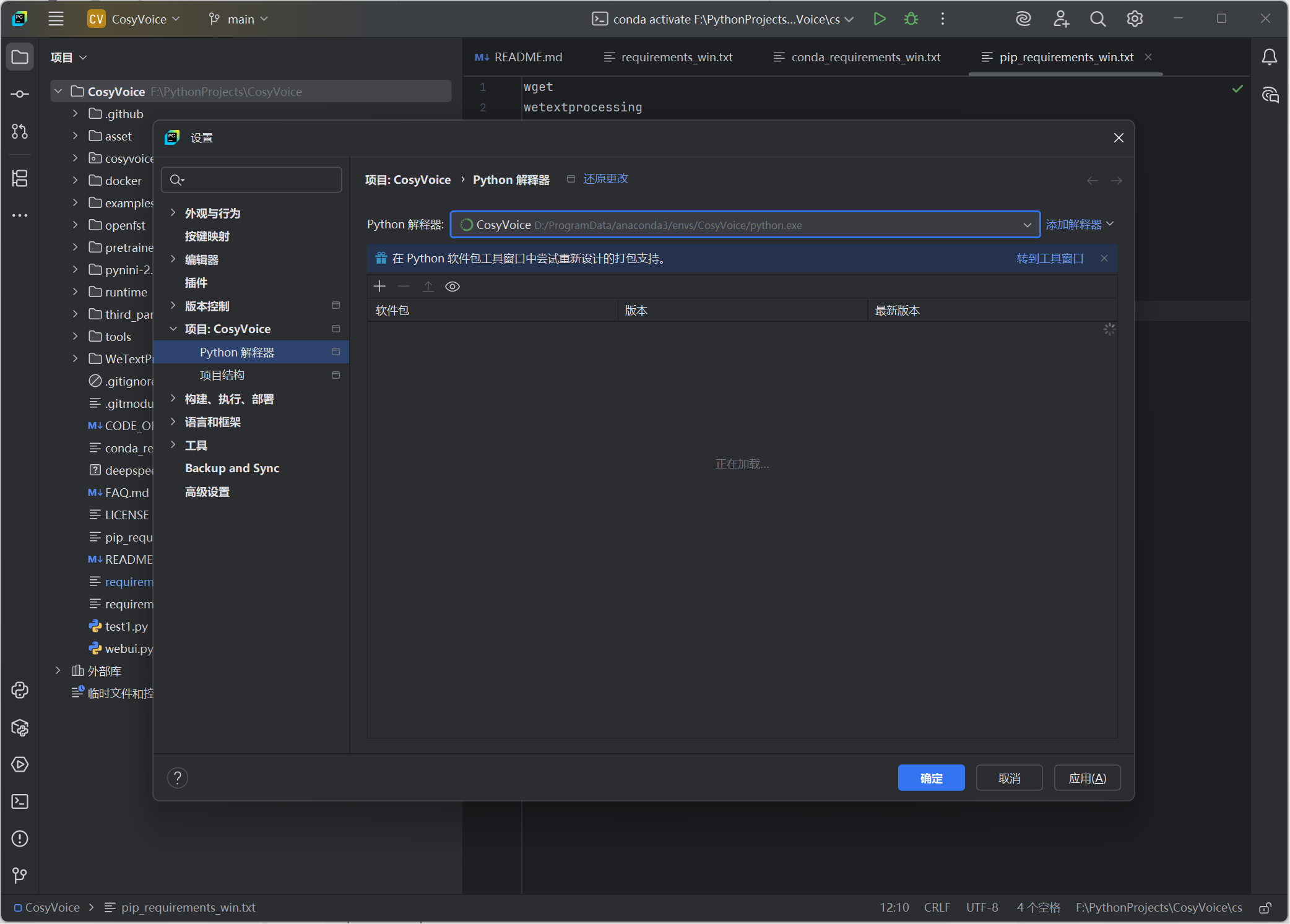Open the Commit tool window icon
The height and width of the screenshot is (924, 1290).
(x=20, y=94)
